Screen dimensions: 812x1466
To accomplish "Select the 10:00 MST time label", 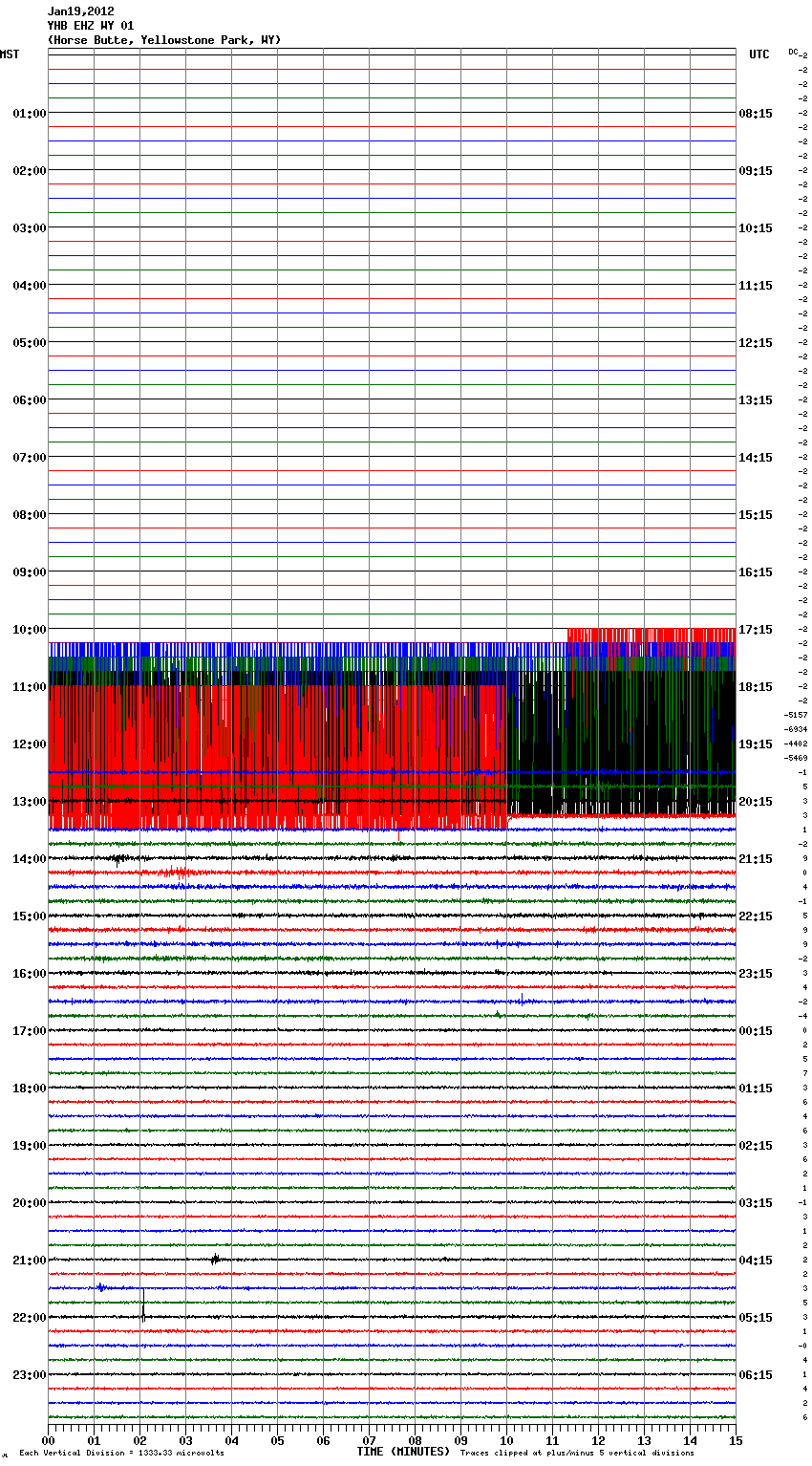I will coord(29,630).
